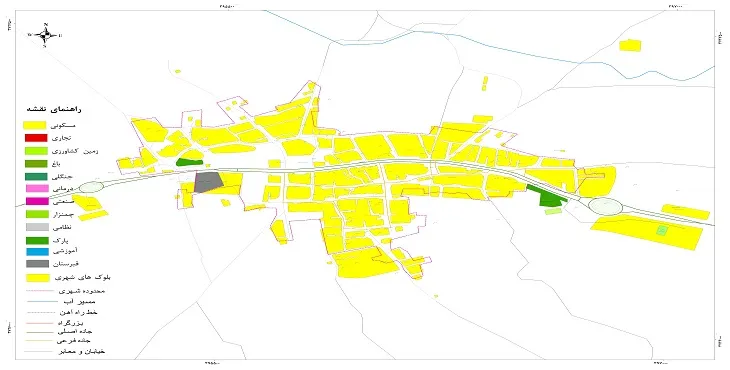Click the راهنمای نقشه legend title
Image resolution: width=730 pixels, height=370 pixels.
[54, 109]
